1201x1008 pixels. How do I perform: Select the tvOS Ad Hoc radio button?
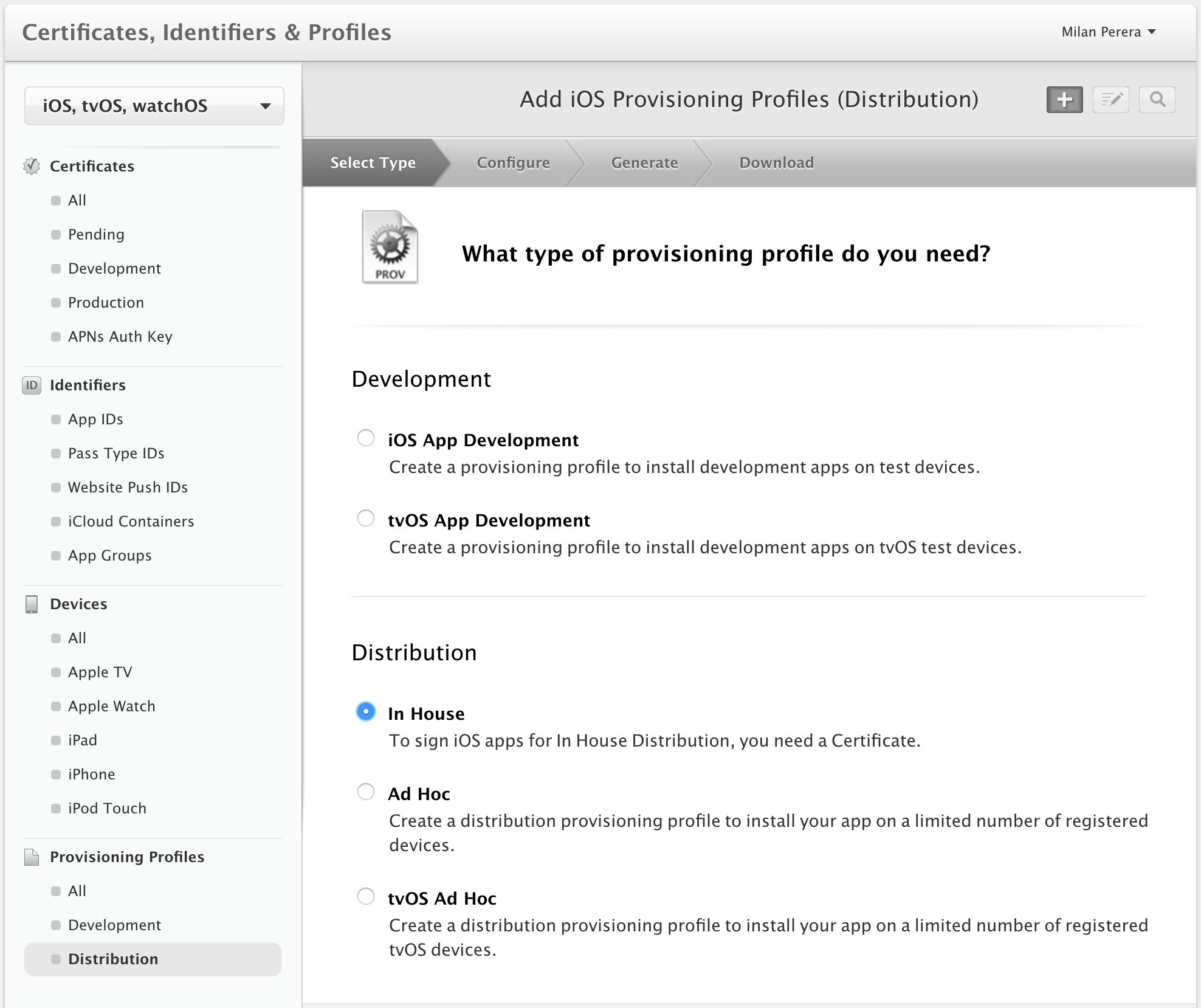pos(366,896)
